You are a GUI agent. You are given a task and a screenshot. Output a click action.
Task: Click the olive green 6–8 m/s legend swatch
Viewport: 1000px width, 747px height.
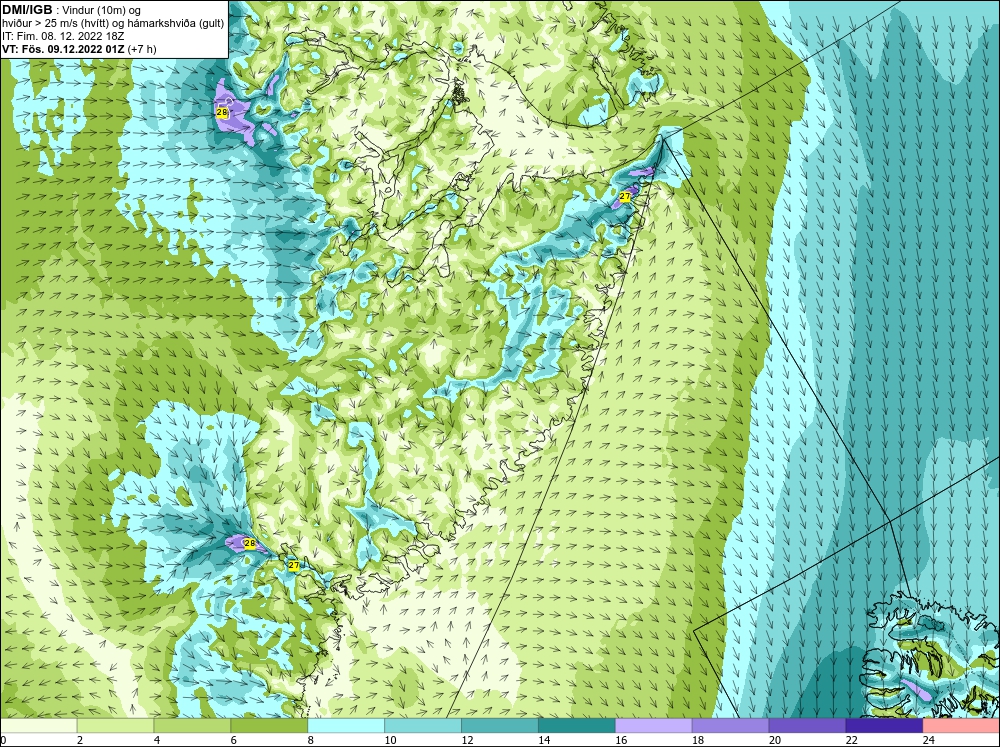(269, 725)
